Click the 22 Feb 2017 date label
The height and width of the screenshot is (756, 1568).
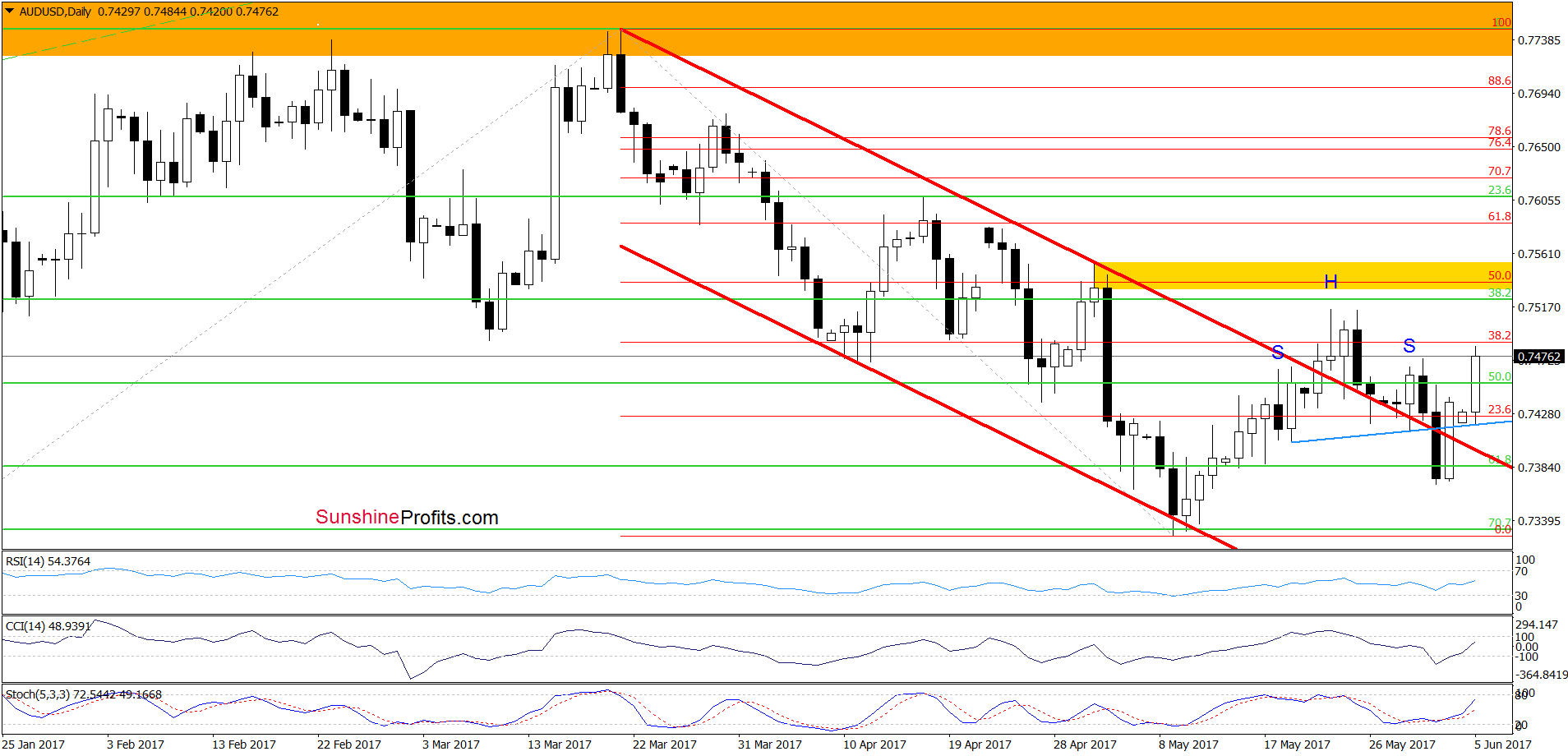349,744
